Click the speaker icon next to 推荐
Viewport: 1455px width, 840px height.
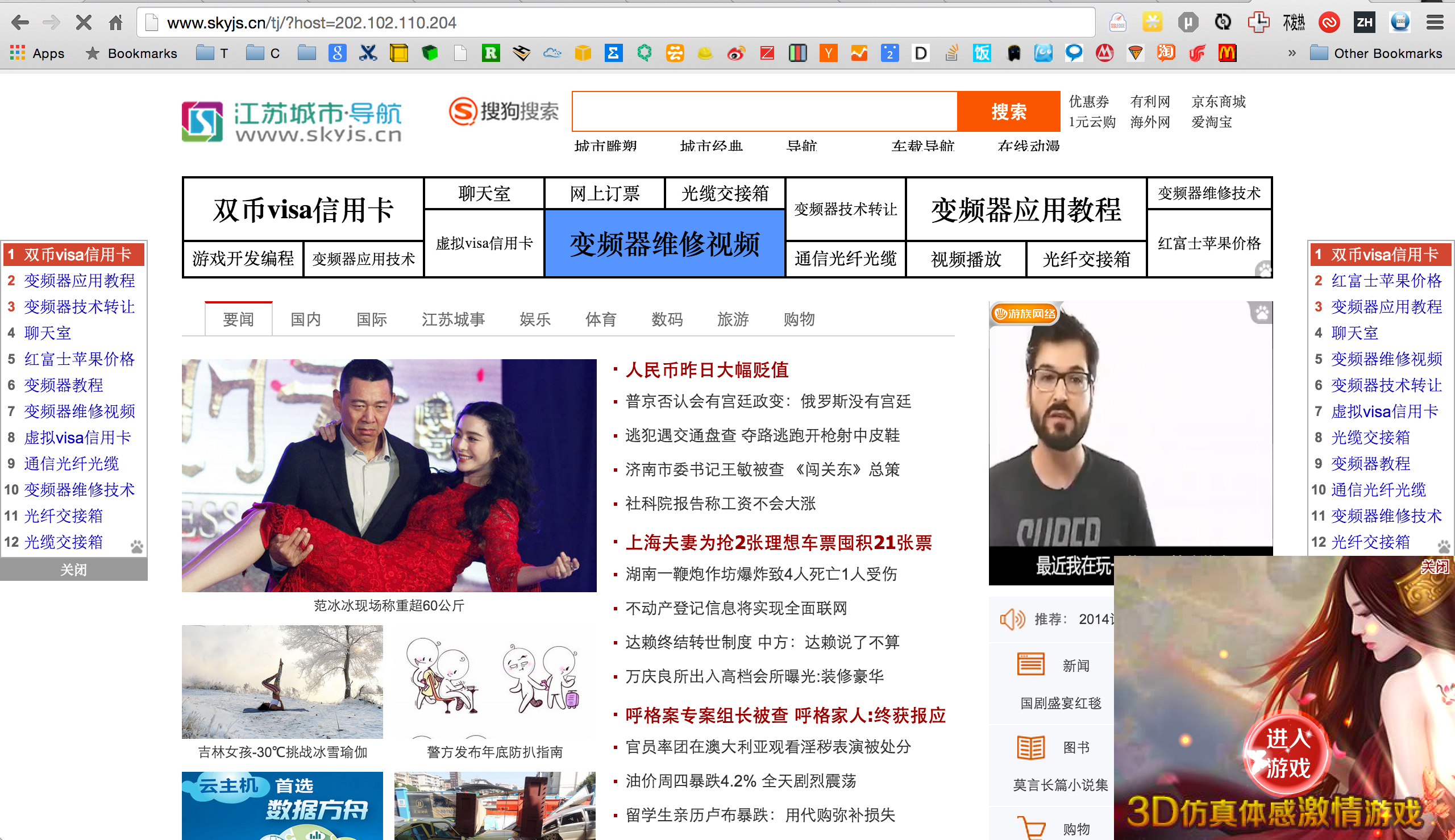1012,619
